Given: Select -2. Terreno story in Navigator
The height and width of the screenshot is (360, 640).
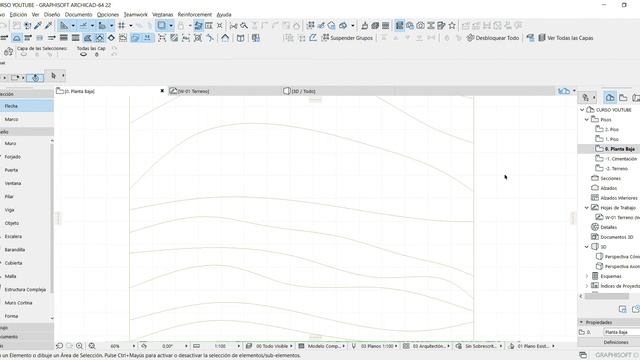Looking at the screenshot, I should [616, 169].
